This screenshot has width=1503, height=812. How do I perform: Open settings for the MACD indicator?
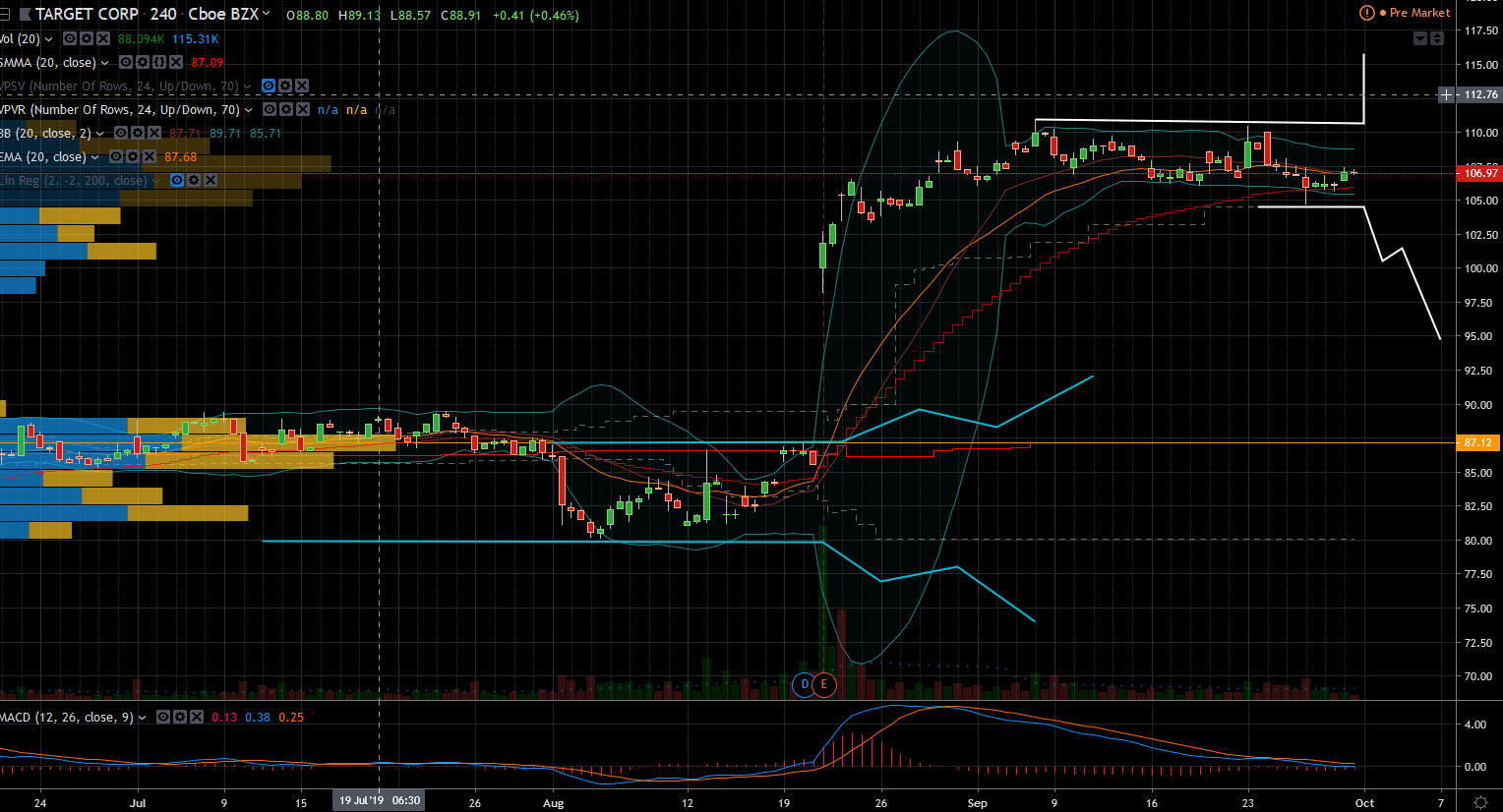(x=180, y=718)
